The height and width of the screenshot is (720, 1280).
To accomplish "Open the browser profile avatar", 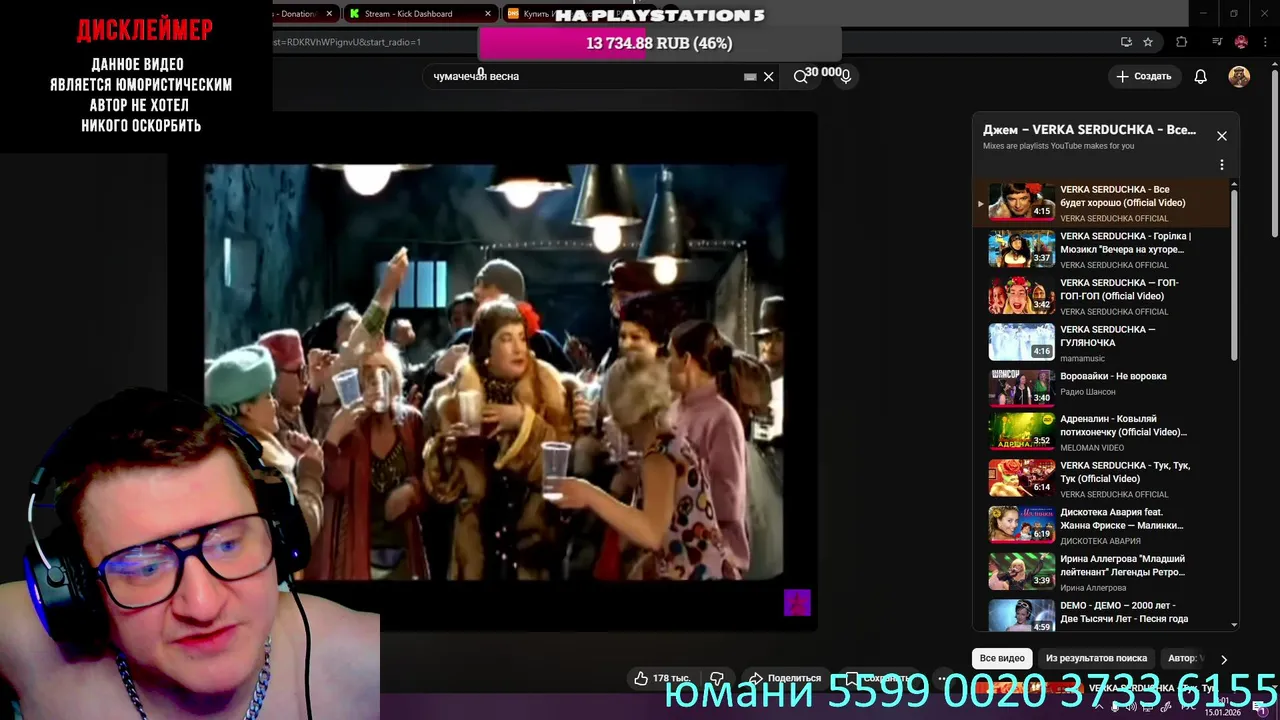I will (x=1241, y=42).
